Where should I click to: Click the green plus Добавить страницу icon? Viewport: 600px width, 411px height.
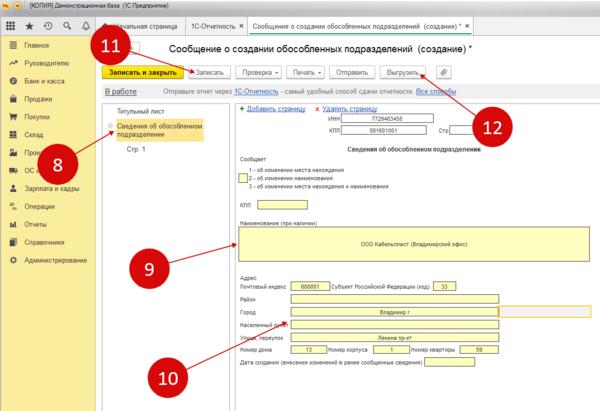click(x=242, y=108)
